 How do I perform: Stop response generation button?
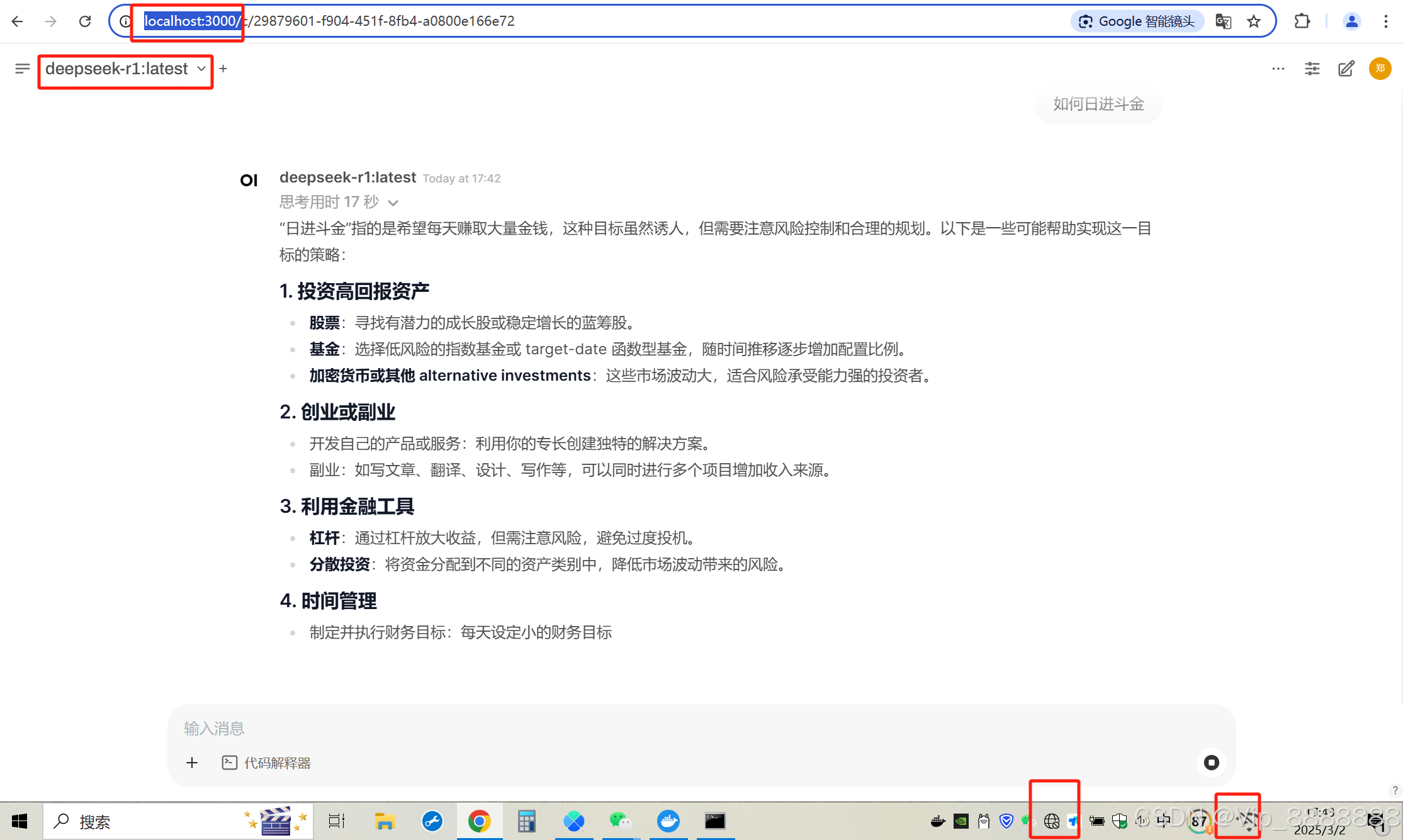(x=1211, y=763)
